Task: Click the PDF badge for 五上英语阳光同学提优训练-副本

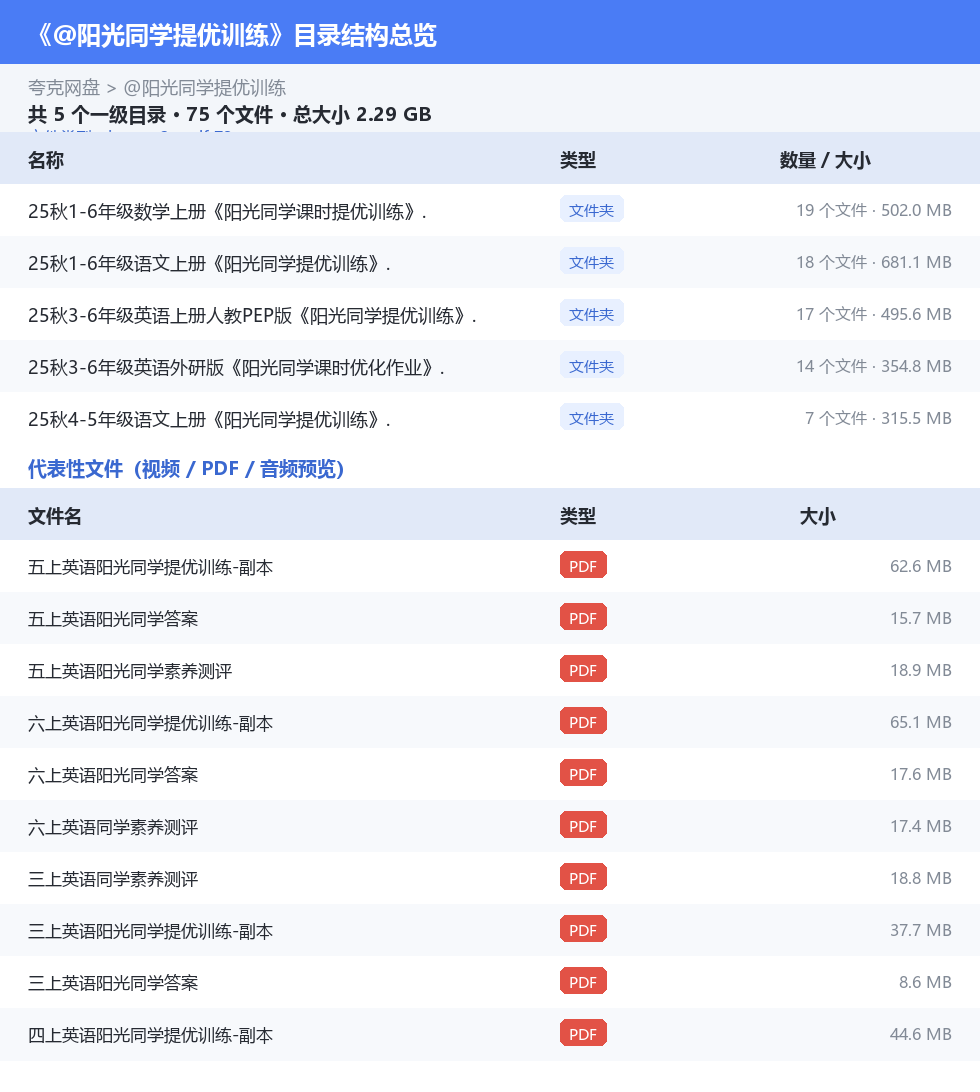Action: [x=583, y=566]
